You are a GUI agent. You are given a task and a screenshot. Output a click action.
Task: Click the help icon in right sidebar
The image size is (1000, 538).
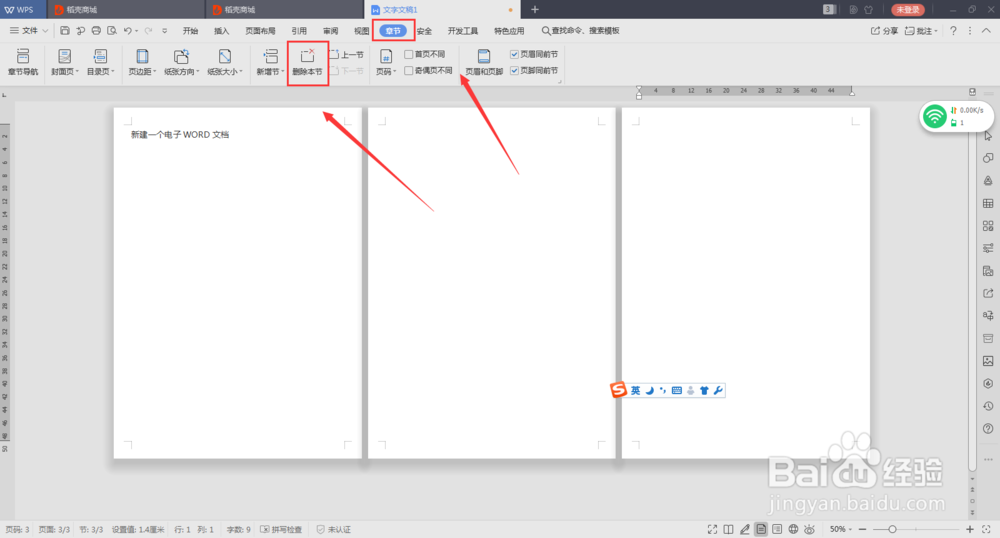pyautogui.click(x=988, y=428)
